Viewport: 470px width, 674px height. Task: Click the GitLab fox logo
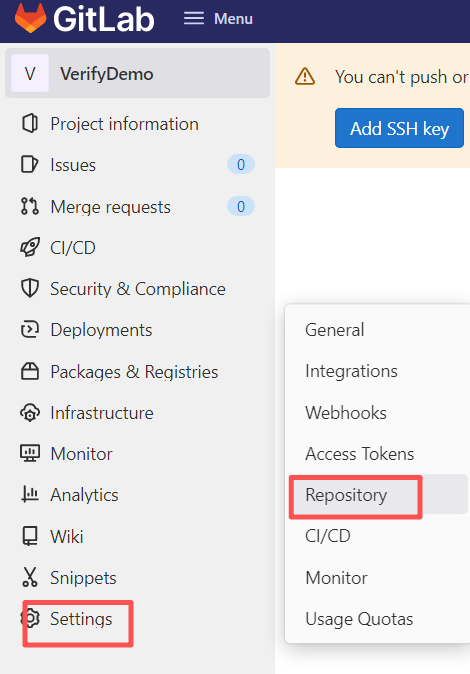30,18
